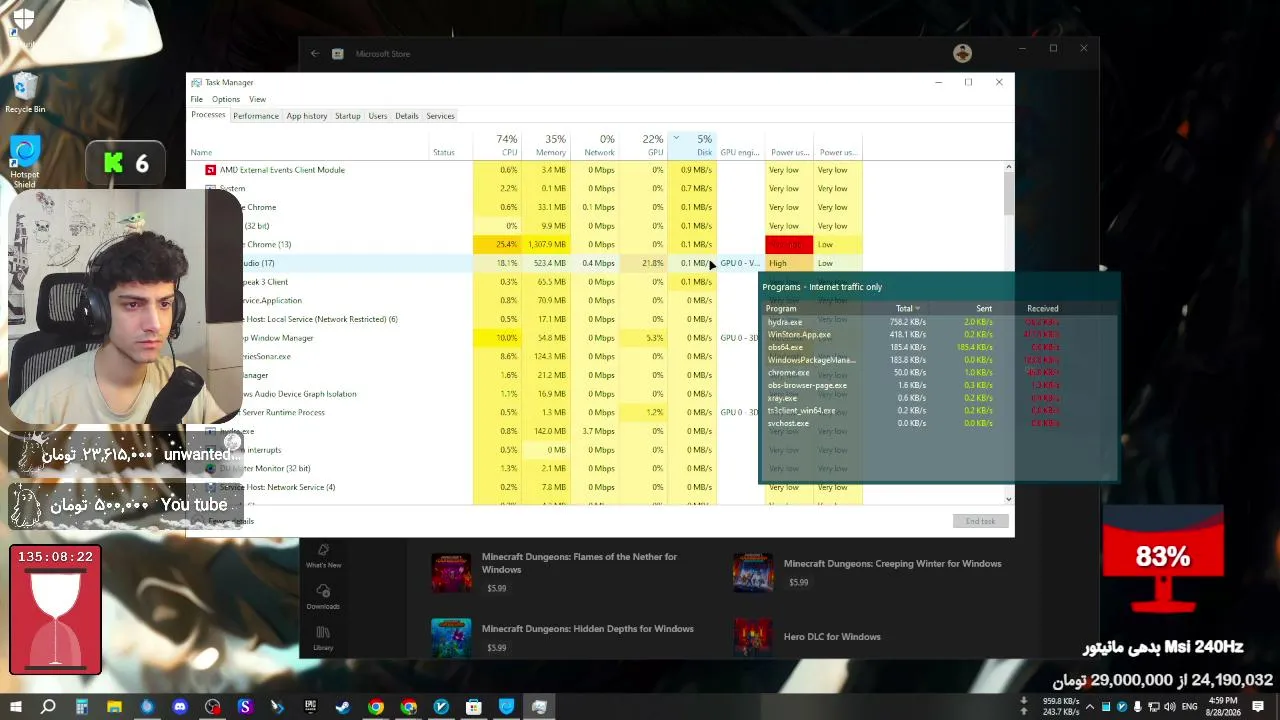Open File Explorer from the taskbar
This screenshot has width=1280, height=720.
tap(114, 707)
